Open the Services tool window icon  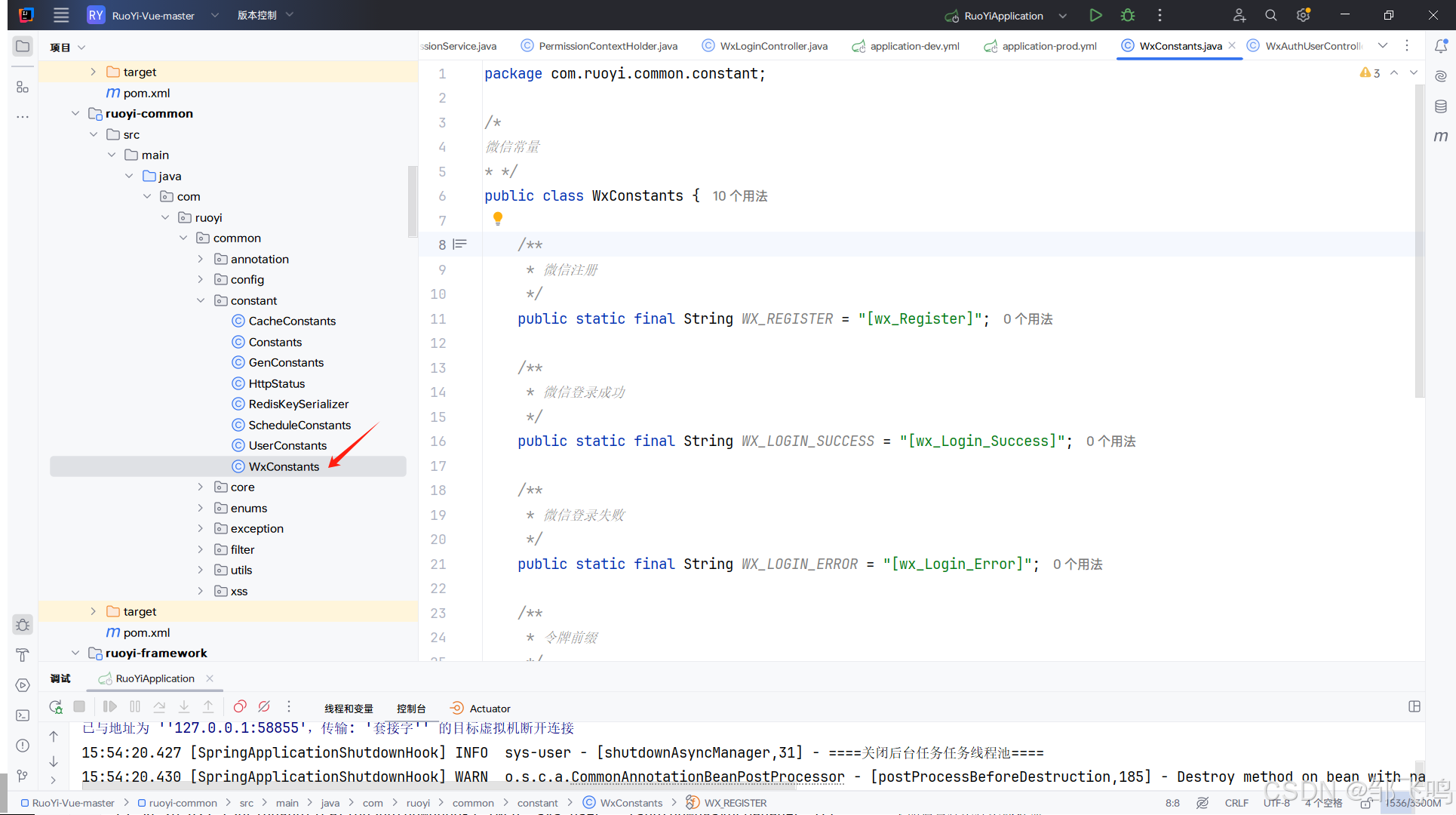pos(23,685)
